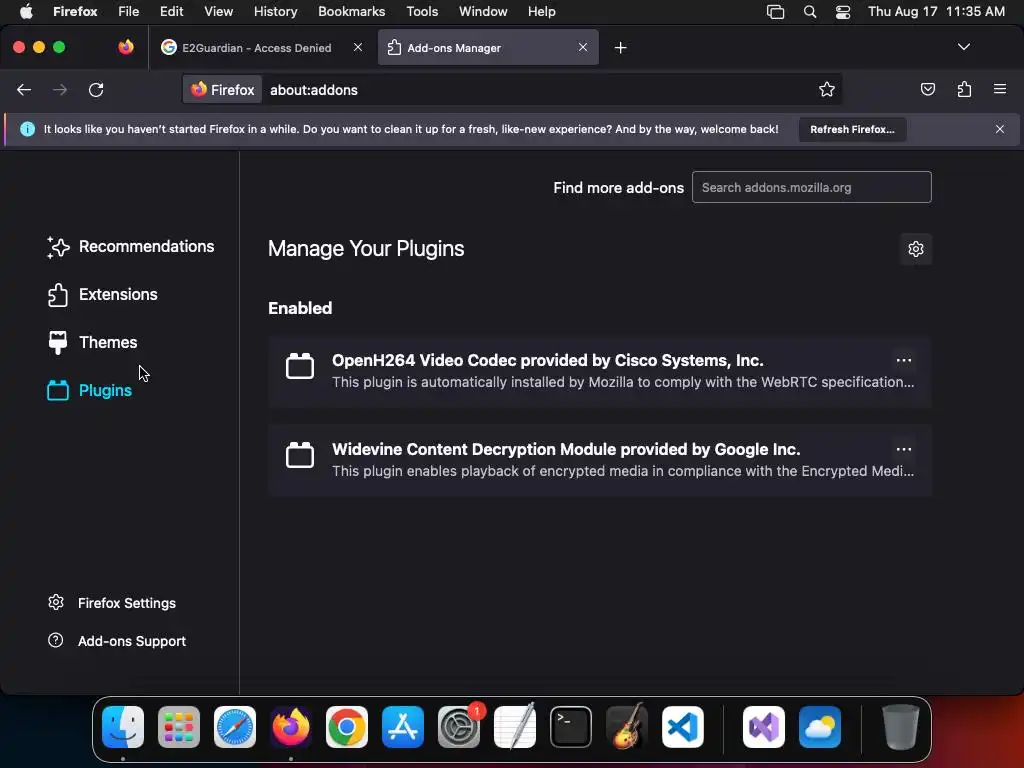
Task: Open Visual Studio from the Dock
Action: click(764, 727)
